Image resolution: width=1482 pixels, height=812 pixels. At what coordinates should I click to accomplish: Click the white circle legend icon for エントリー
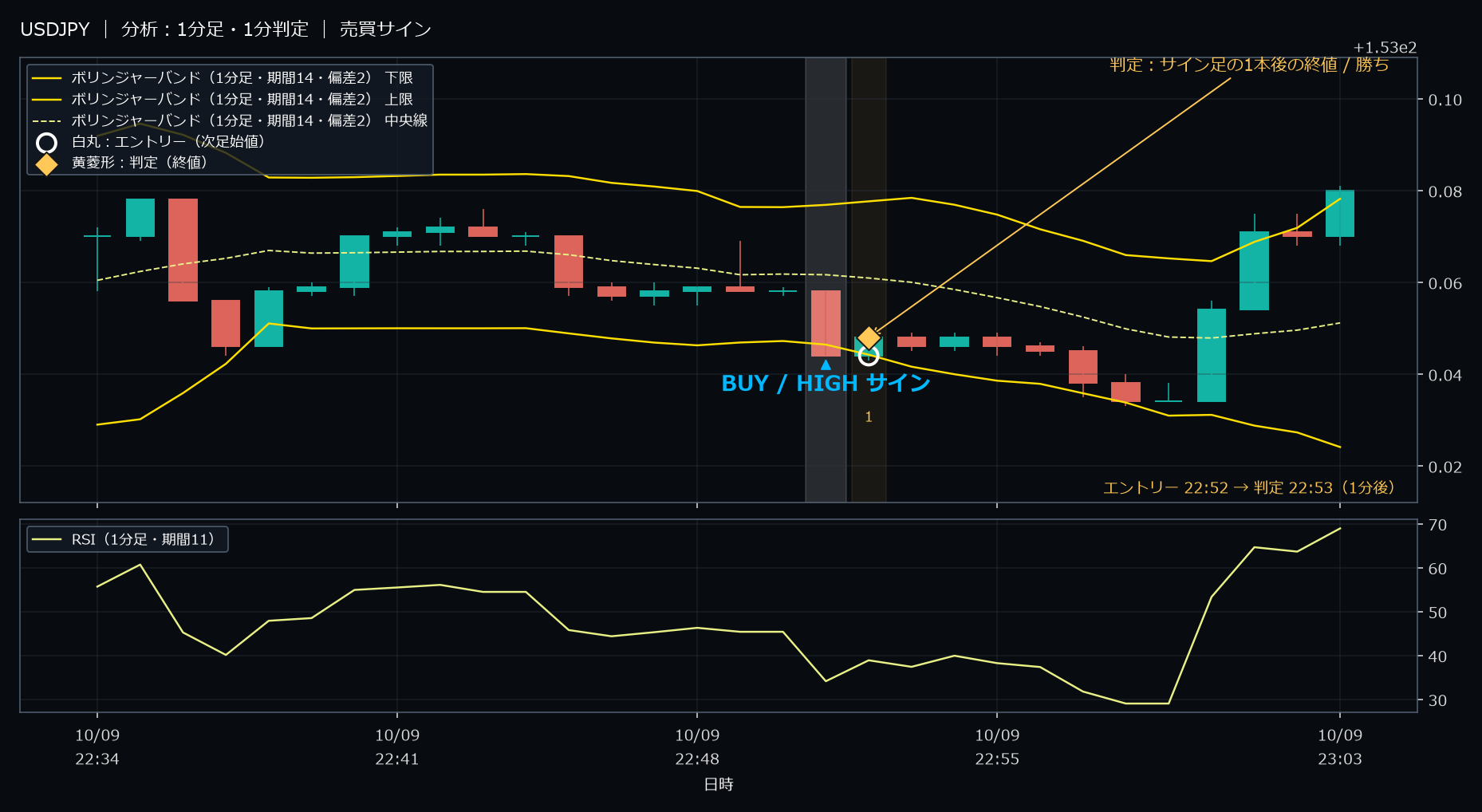click(47, 143)
